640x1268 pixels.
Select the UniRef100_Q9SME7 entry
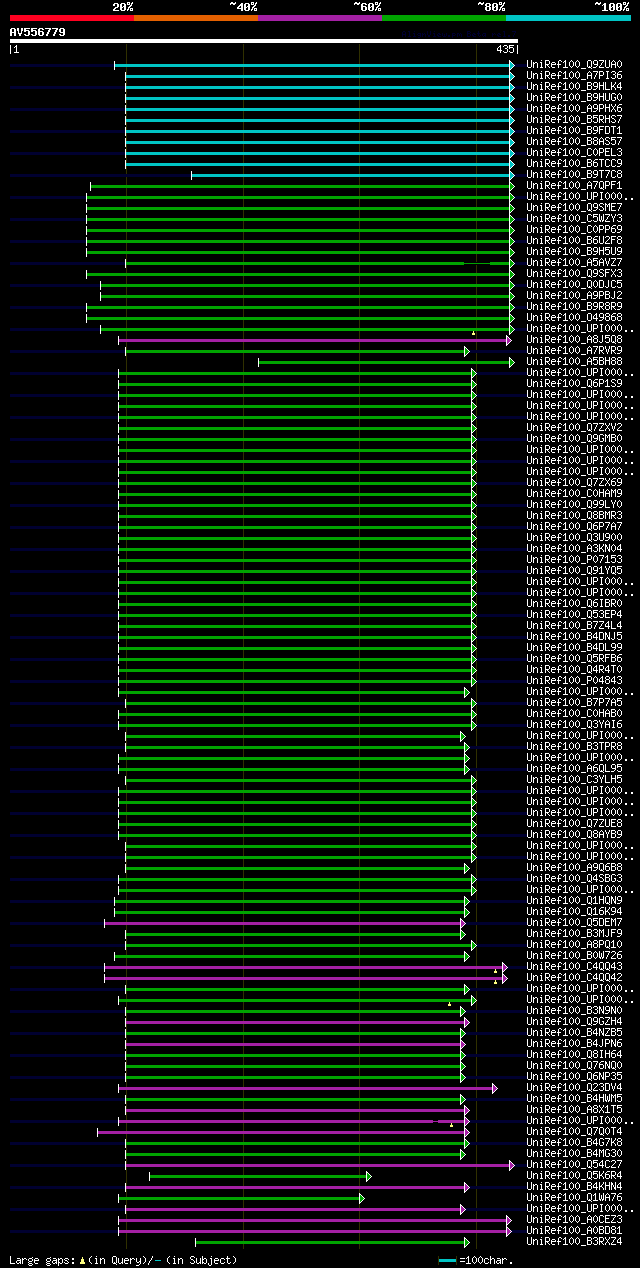574,208
